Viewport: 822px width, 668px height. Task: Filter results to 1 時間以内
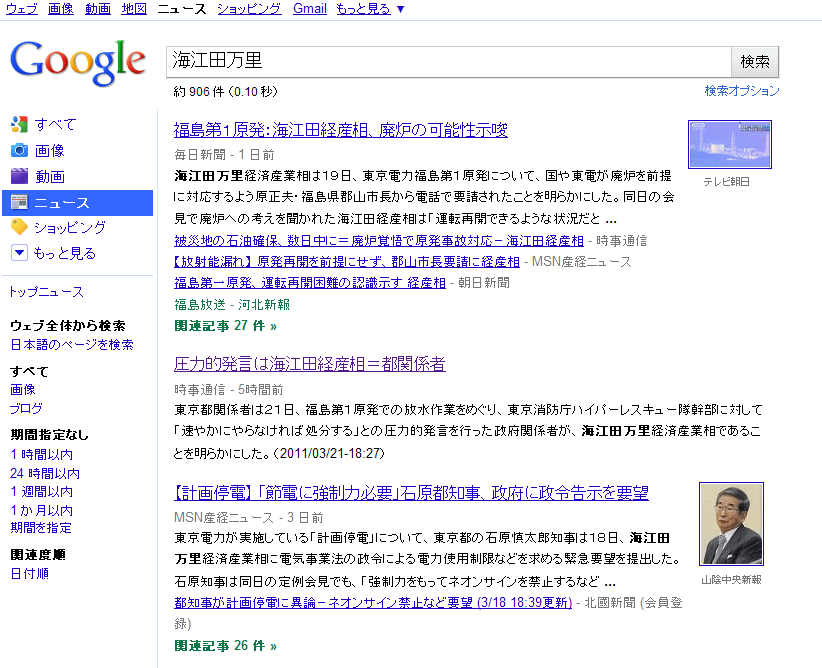pos(41,454)
